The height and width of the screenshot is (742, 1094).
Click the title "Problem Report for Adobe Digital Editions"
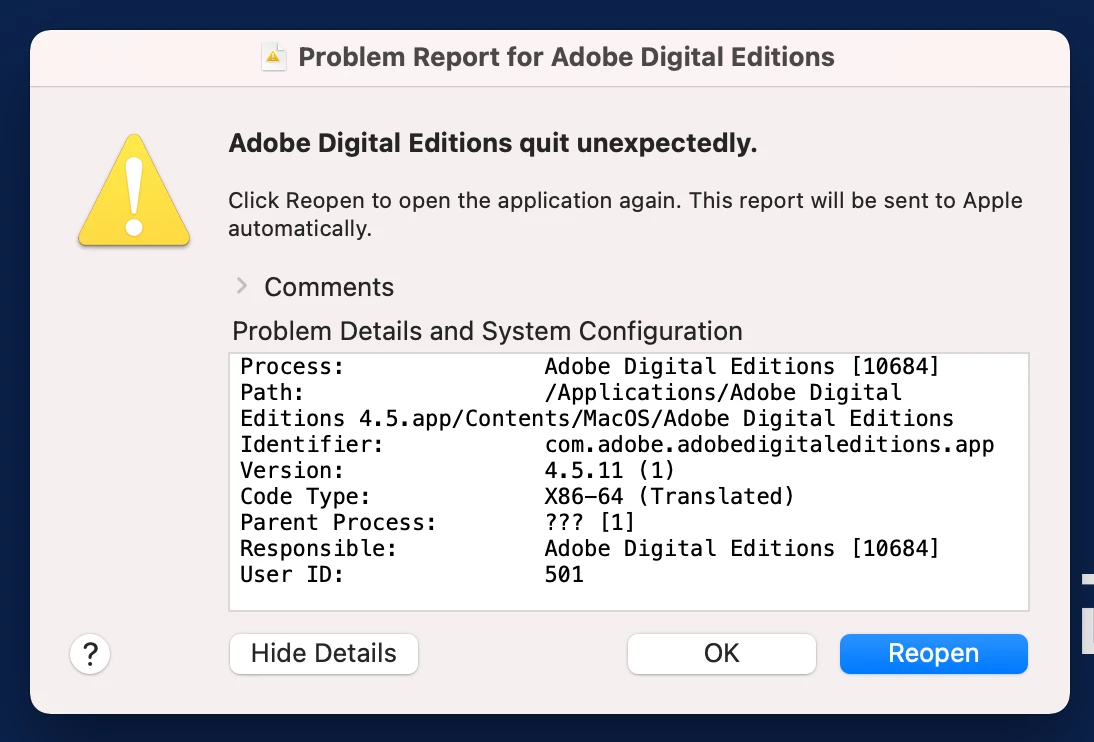click(566, 57)
